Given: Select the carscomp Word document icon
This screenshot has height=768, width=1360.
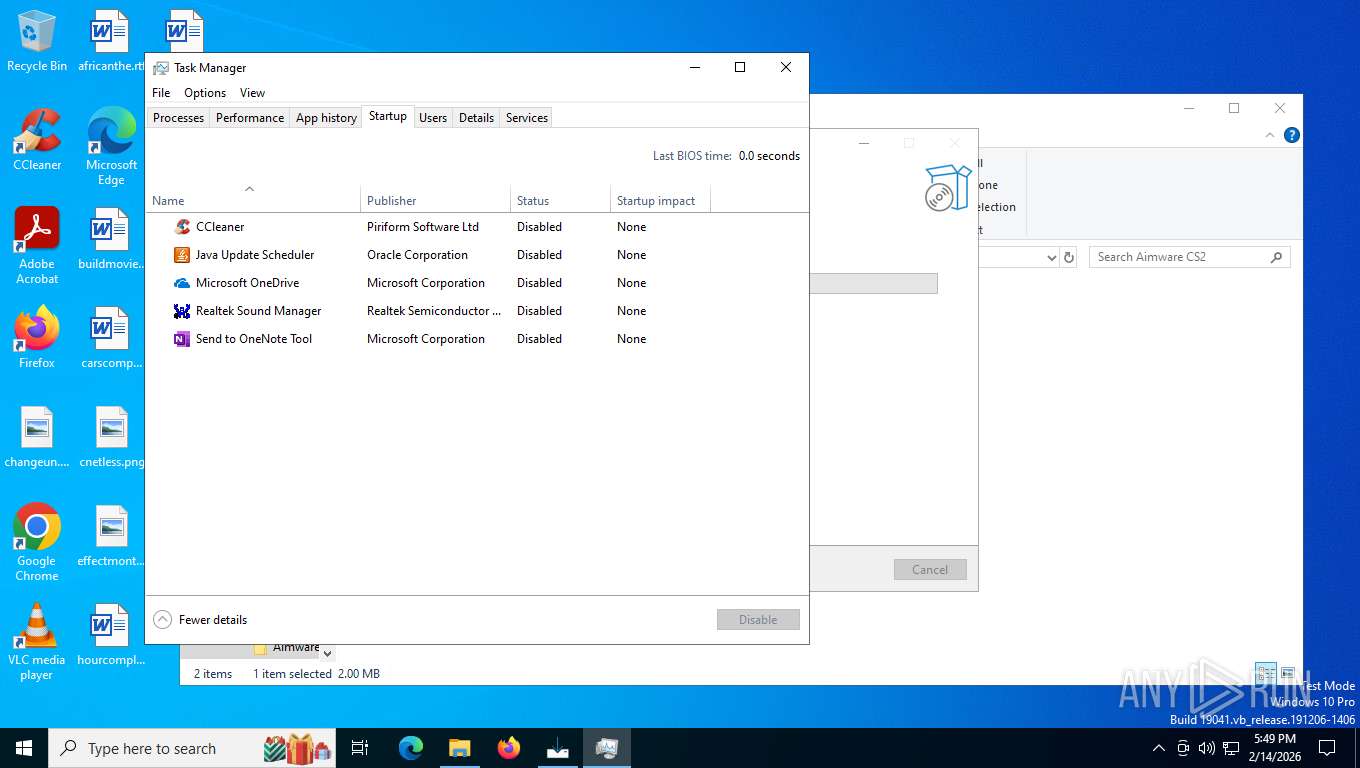Looking at the screenshot, I should [111, 337].
